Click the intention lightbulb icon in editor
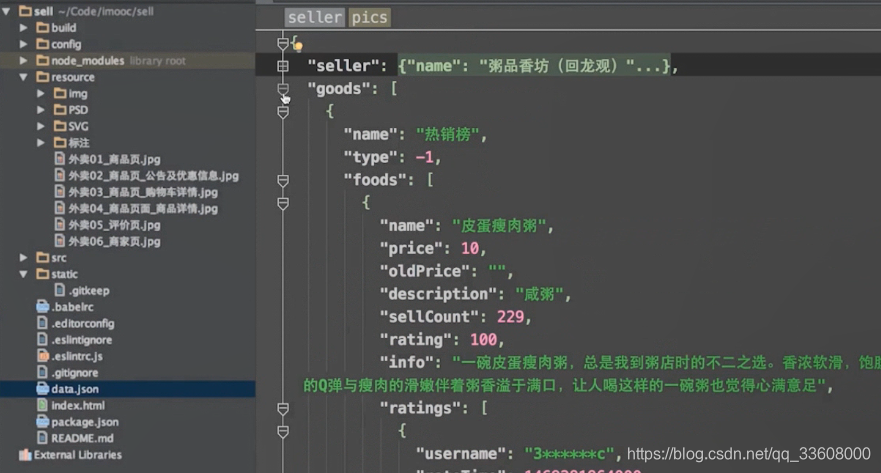Screen dimensions: 881x473 point(298,46)
